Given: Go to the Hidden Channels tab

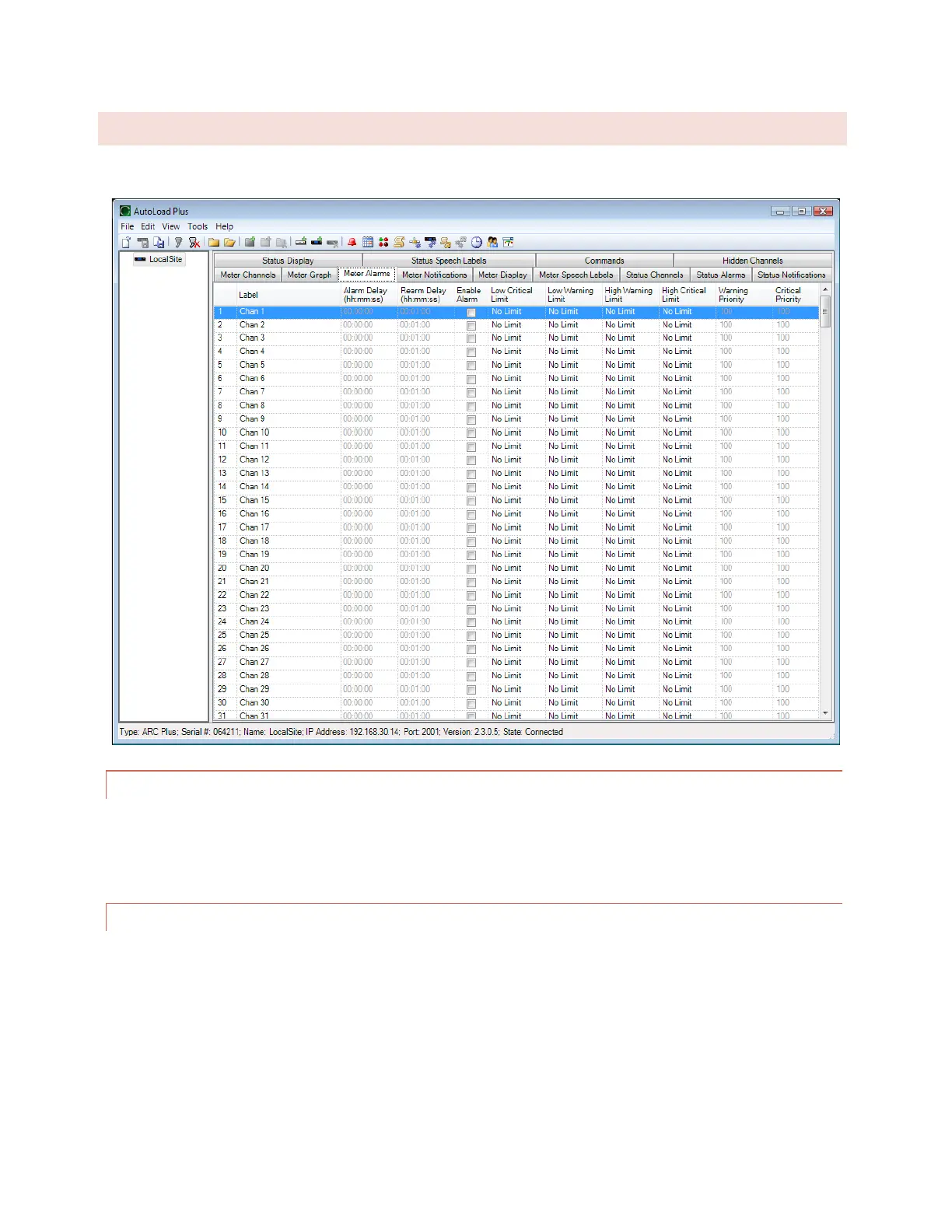Looking at the screenshot, I should click(752, 261).
